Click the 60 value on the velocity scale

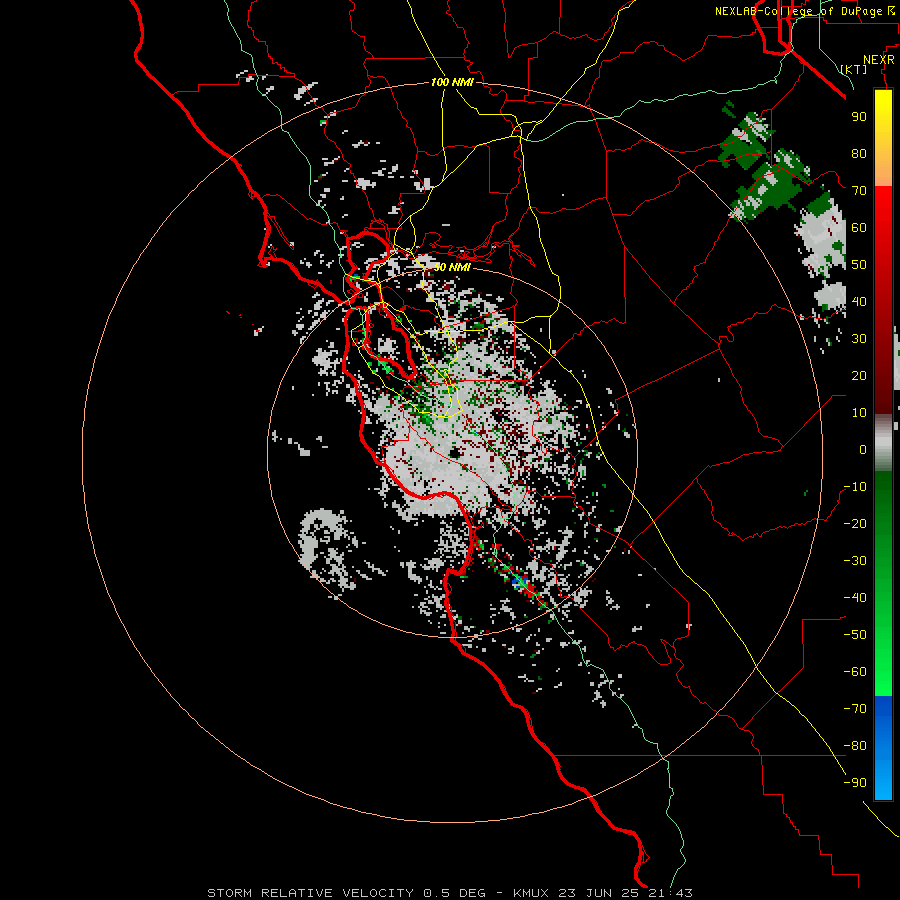(859, 228)
